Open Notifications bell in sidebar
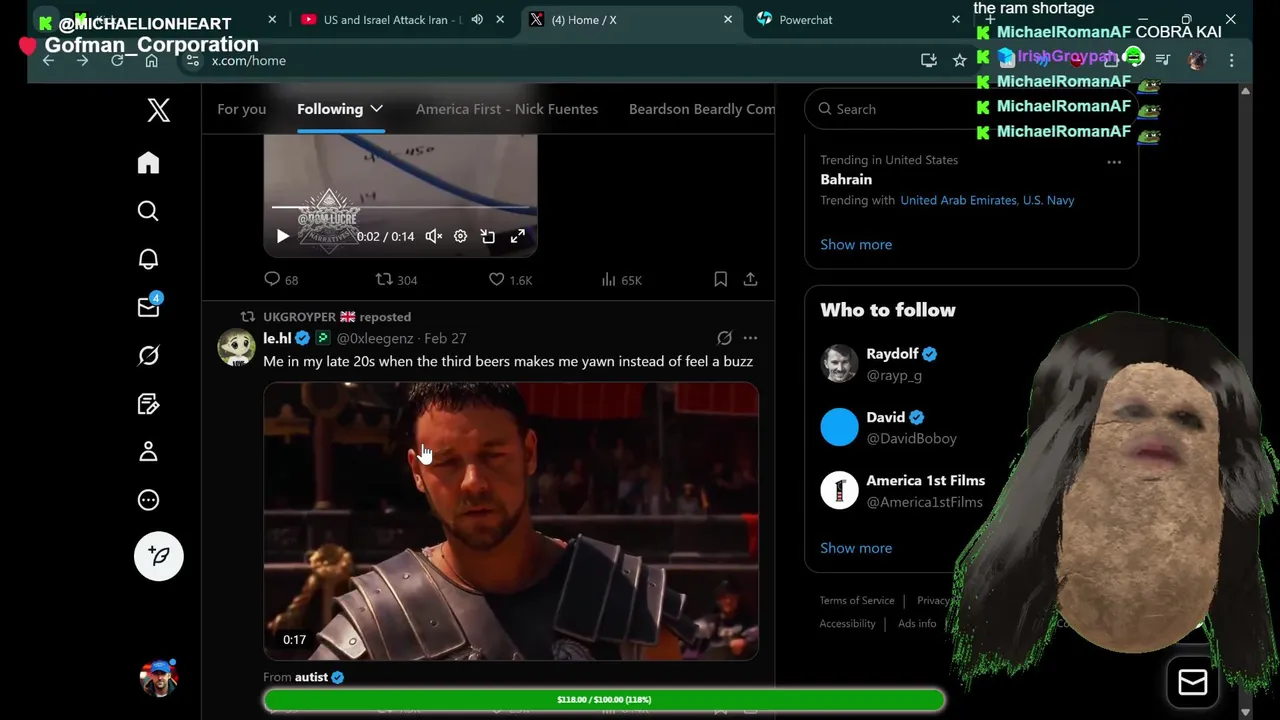Screen dimensions: 1280x720 [x=148, y=259]
